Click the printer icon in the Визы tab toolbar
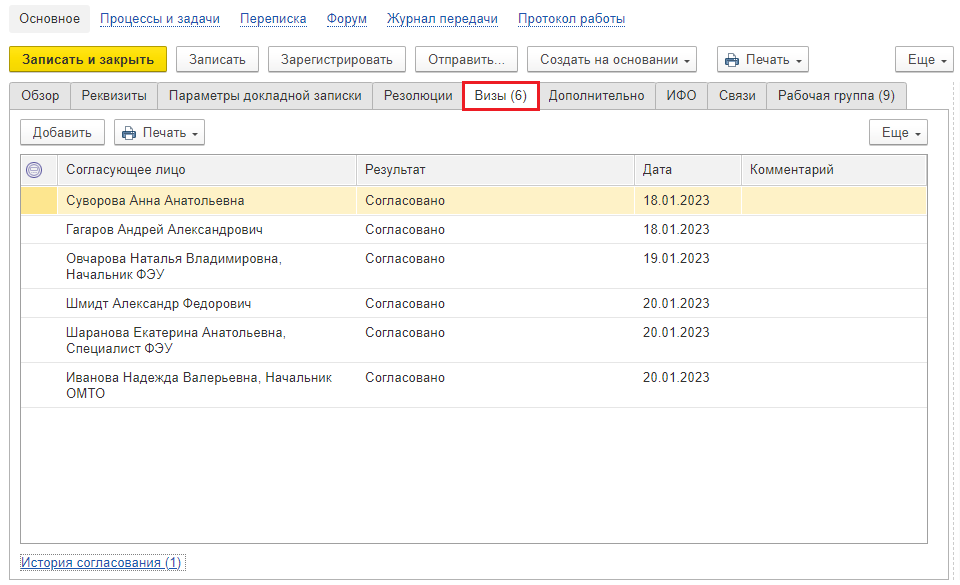This screenshot has height=585, width=960. [129, 133]
